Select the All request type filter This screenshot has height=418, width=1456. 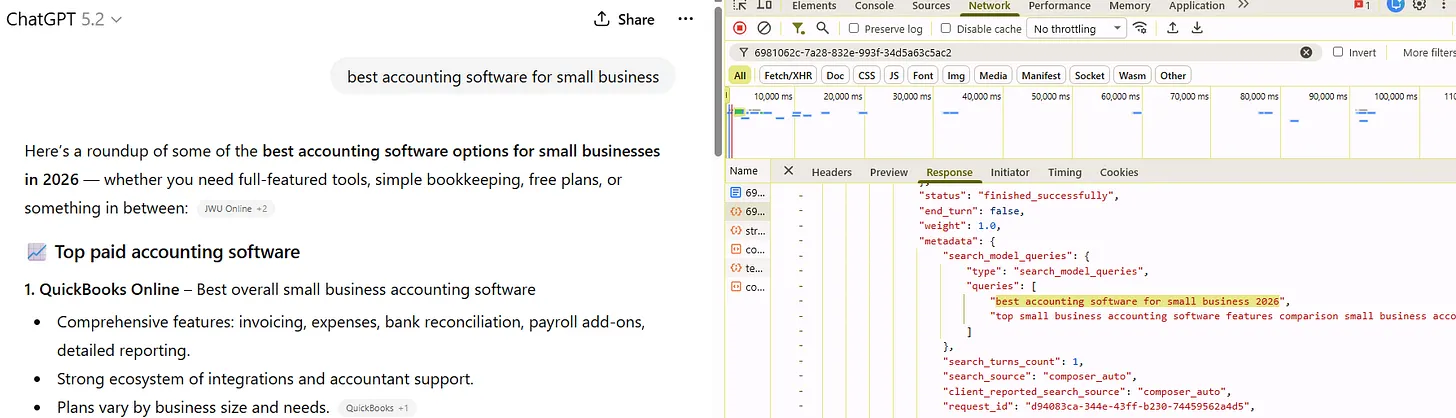point(740,75)
